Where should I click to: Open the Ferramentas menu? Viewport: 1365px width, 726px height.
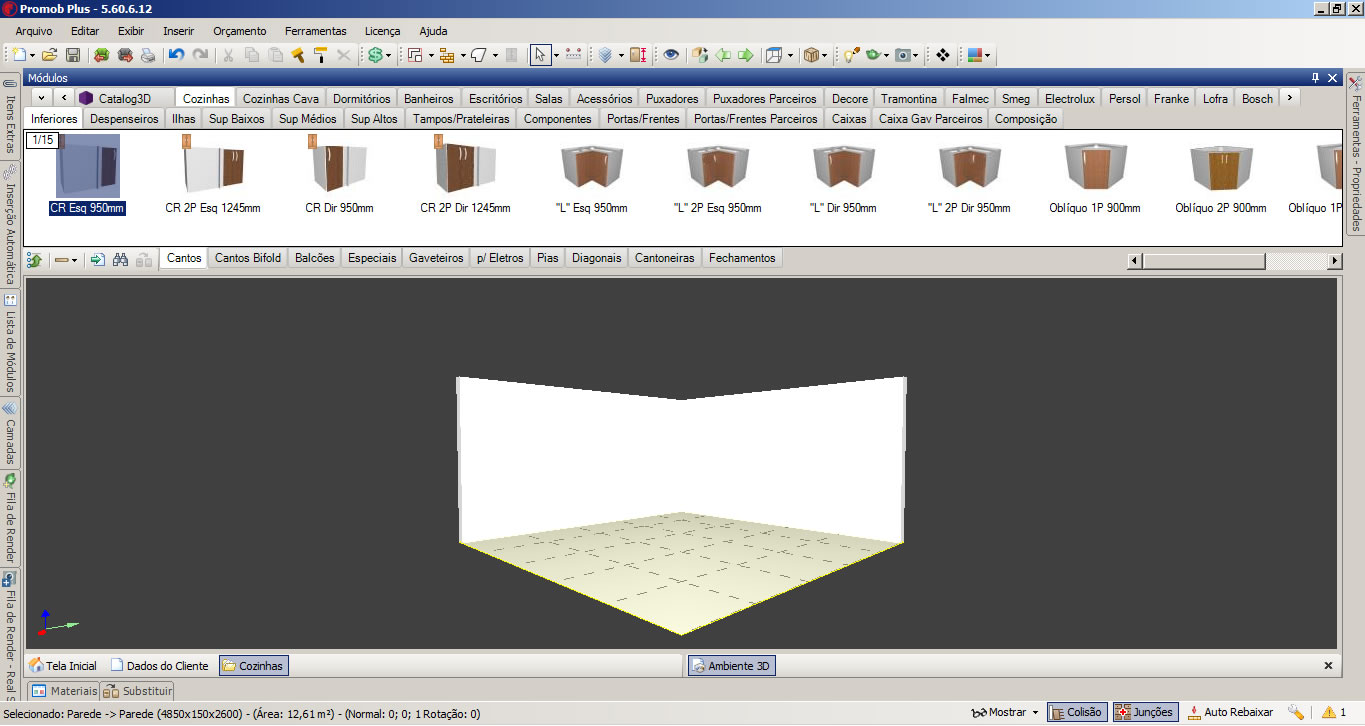tap(315, 31)
